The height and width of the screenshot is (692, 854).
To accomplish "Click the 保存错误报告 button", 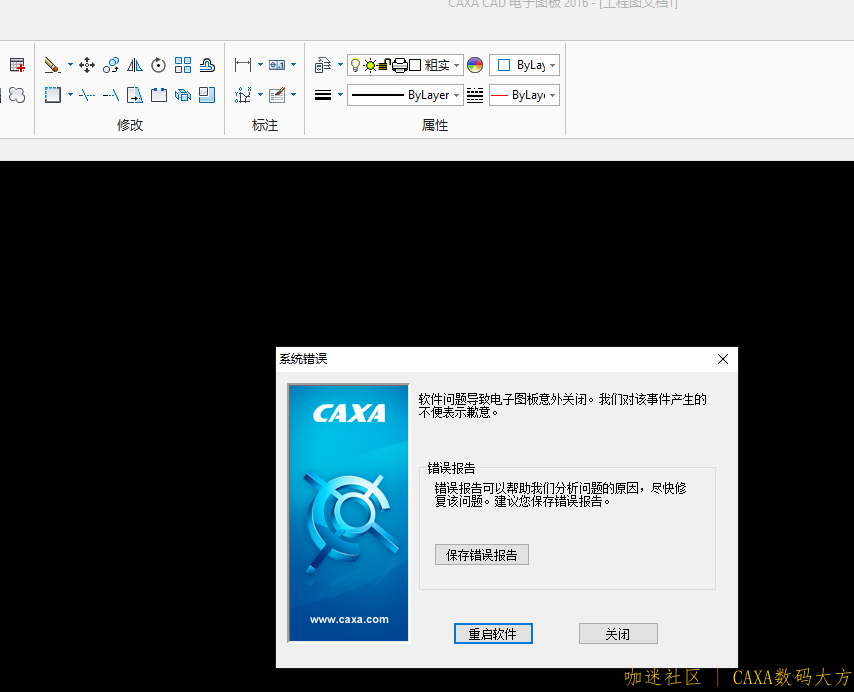I will click(481, 555).
